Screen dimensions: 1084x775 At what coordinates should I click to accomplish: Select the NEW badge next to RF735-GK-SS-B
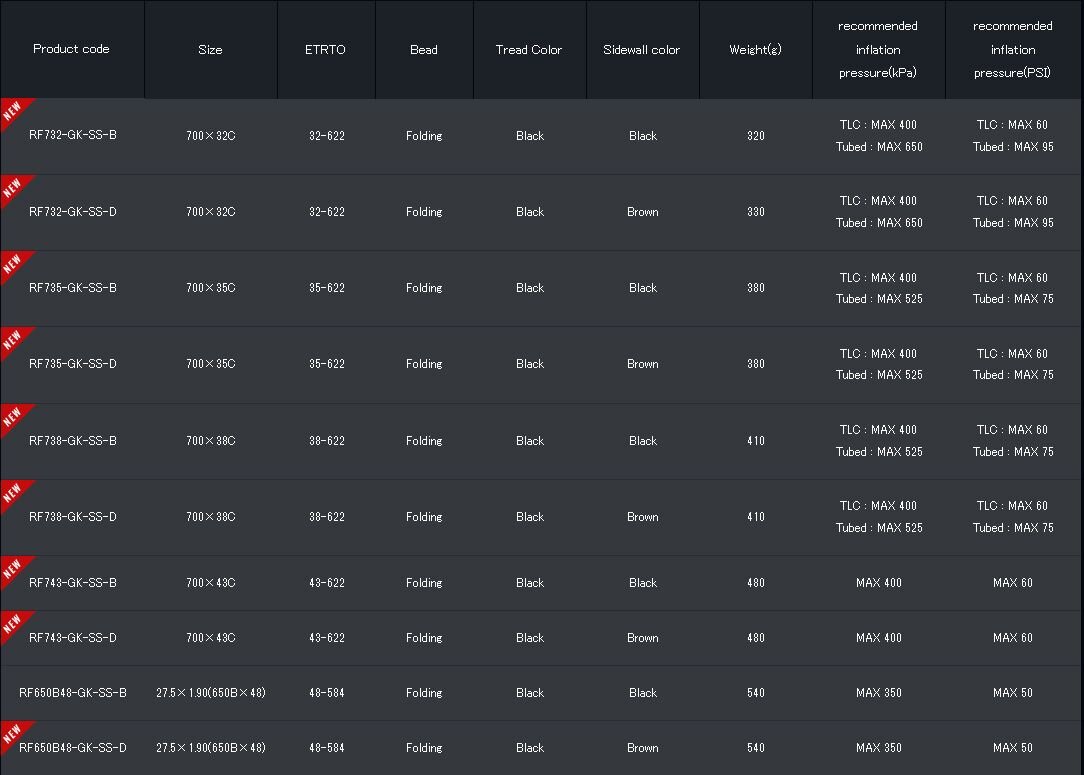pyautogui.click(x=13, y=264)
